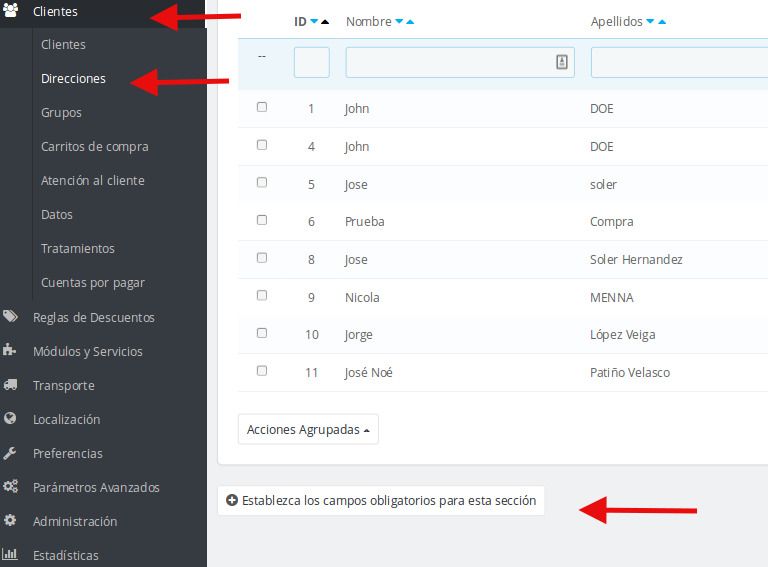768x567 pixels.
Task: Click the name Nicola in the table
Action: tap(362, 297)
